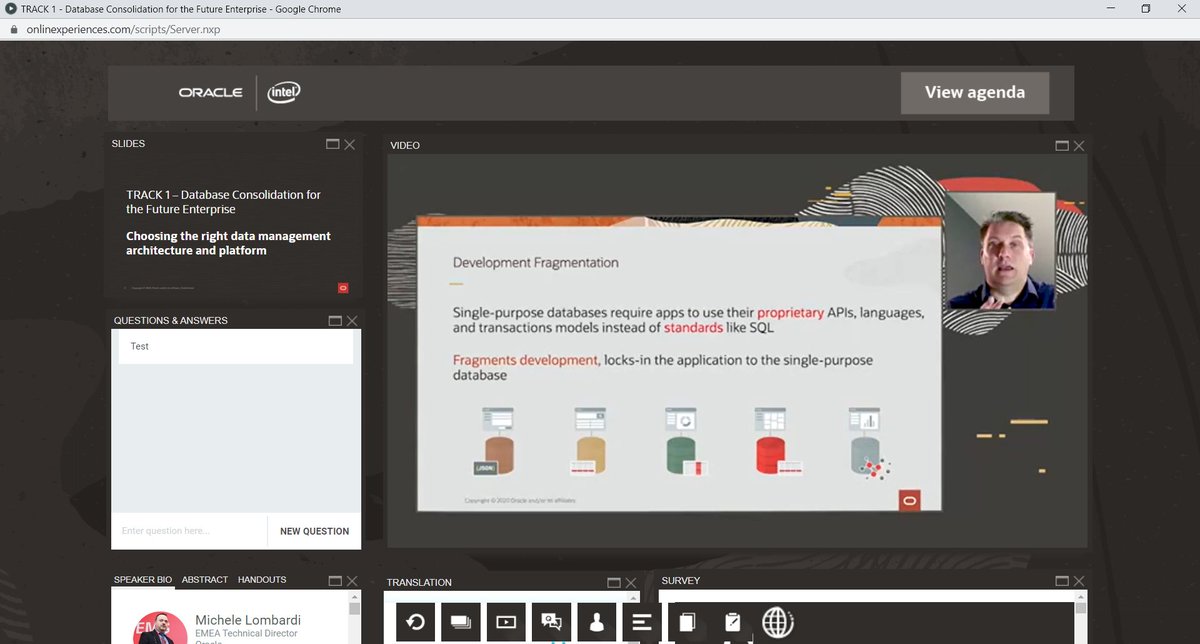
Task: Click the video player icon in bottom toolbar
Action: click(506, 622)
